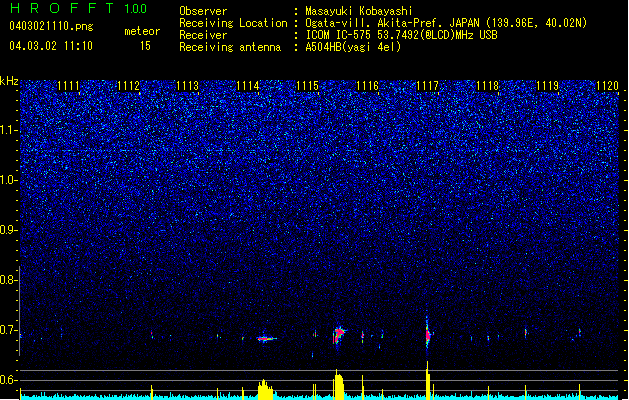Select the file name 0403021110.png

point(51,26)
